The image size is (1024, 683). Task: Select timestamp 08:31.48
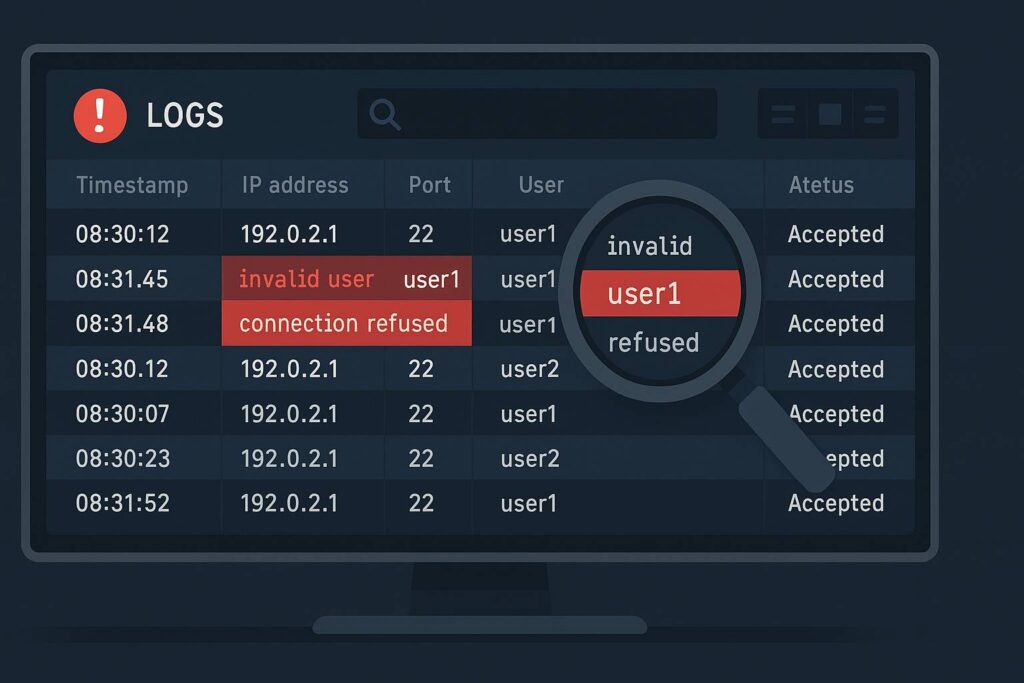(121, 323)
